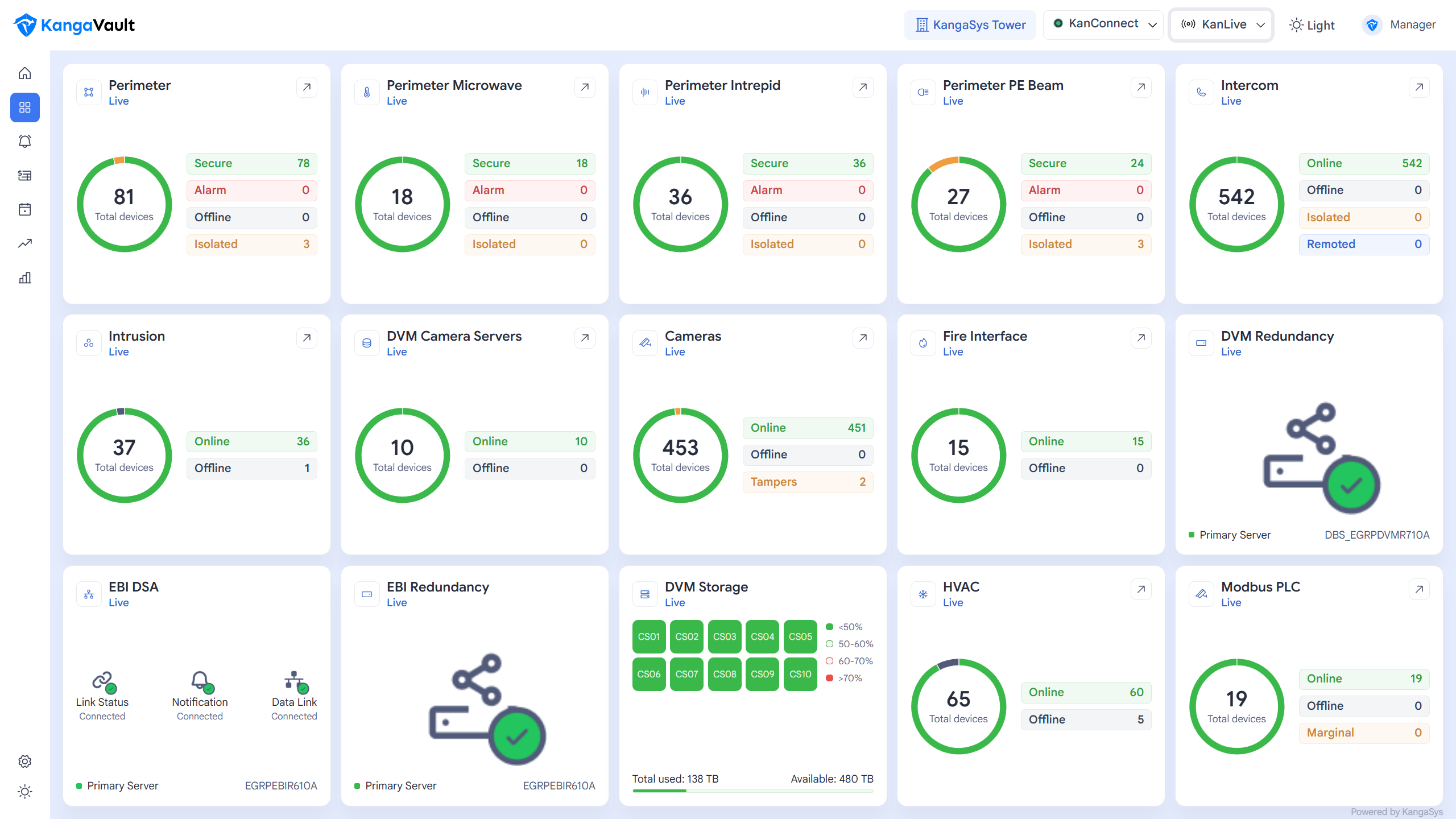Click HVAC Offline 5 row

[1086, 719]
